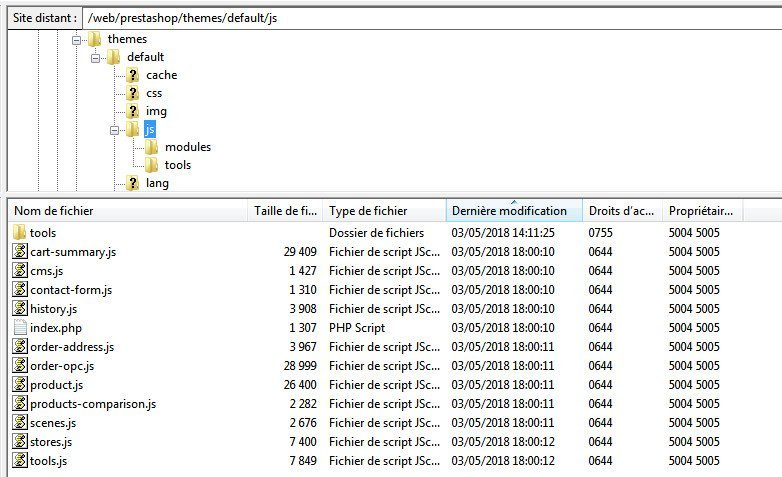Click the contact-form.js script icon

click(x=19, y=289)
